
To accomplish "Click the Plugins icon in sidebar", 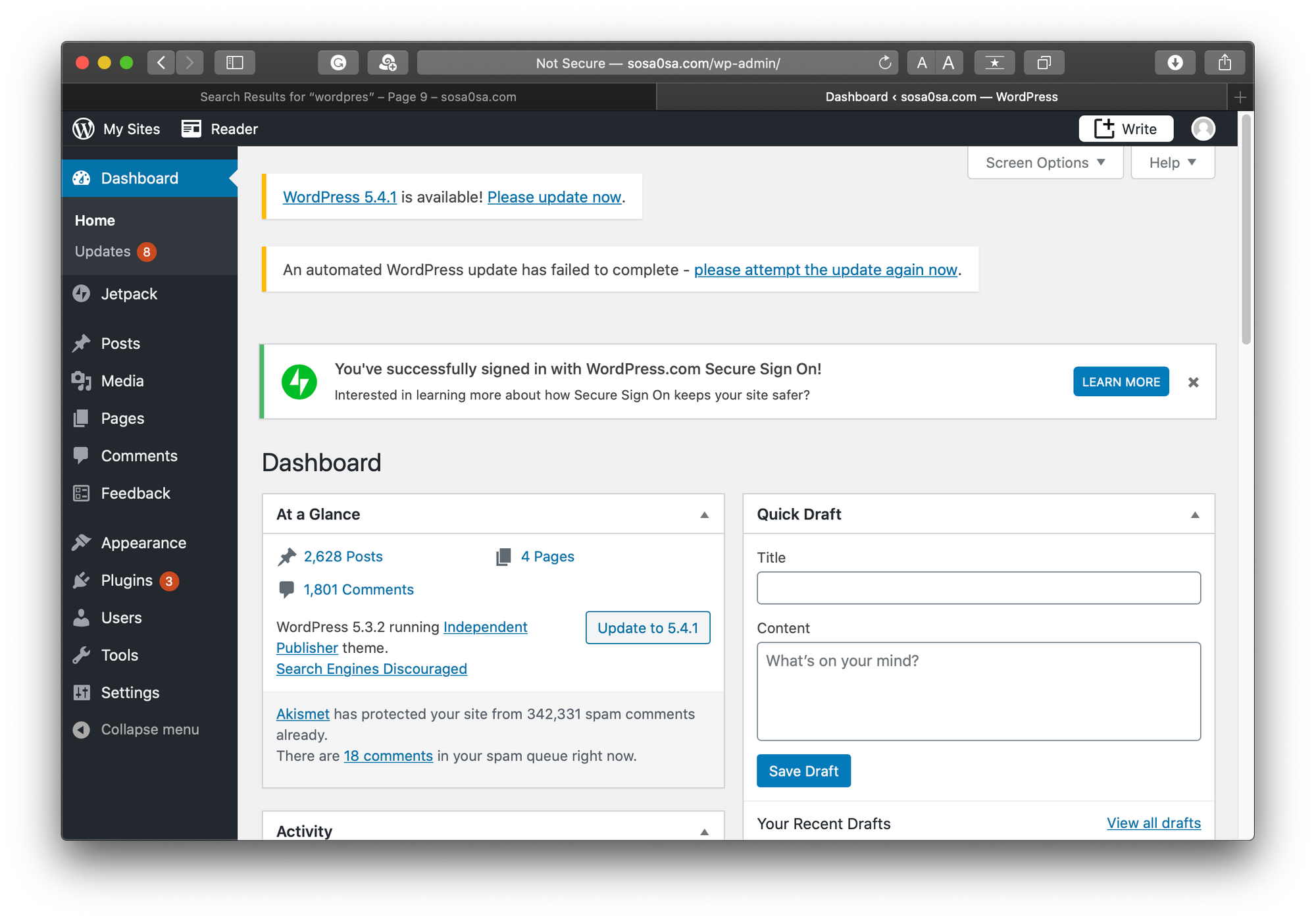I will pos(84,580).
